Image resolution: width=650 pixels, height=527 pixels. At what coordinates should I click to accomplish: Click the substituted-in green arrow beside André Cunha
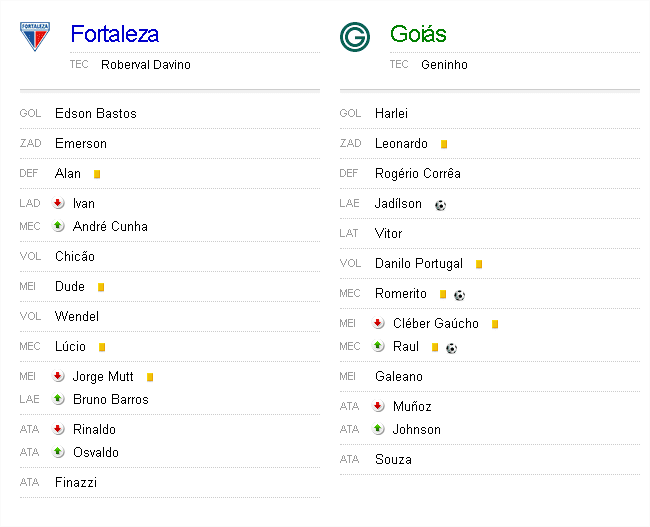[59, 226]
